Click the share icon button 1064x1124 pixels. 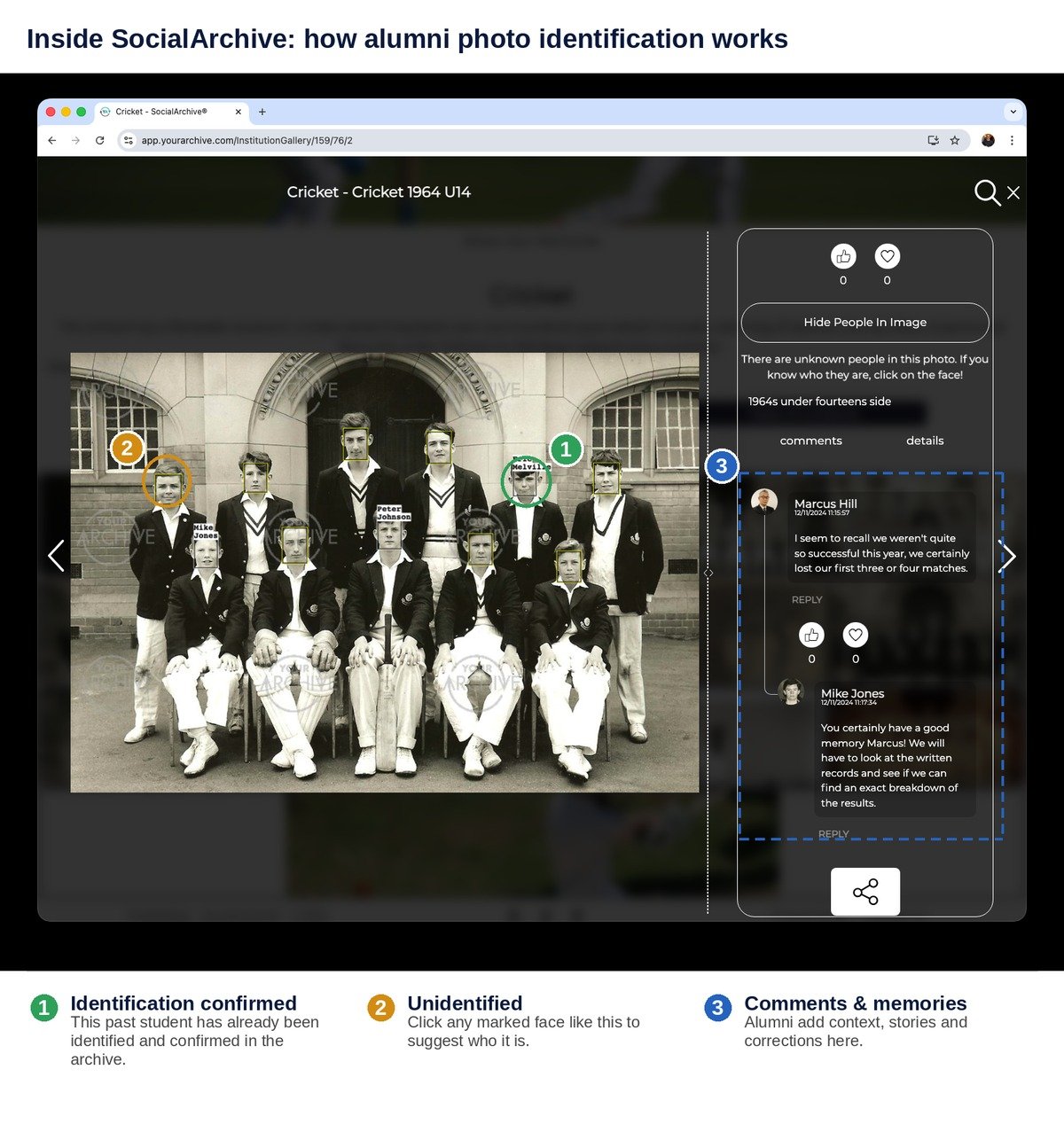pos(865,892)
